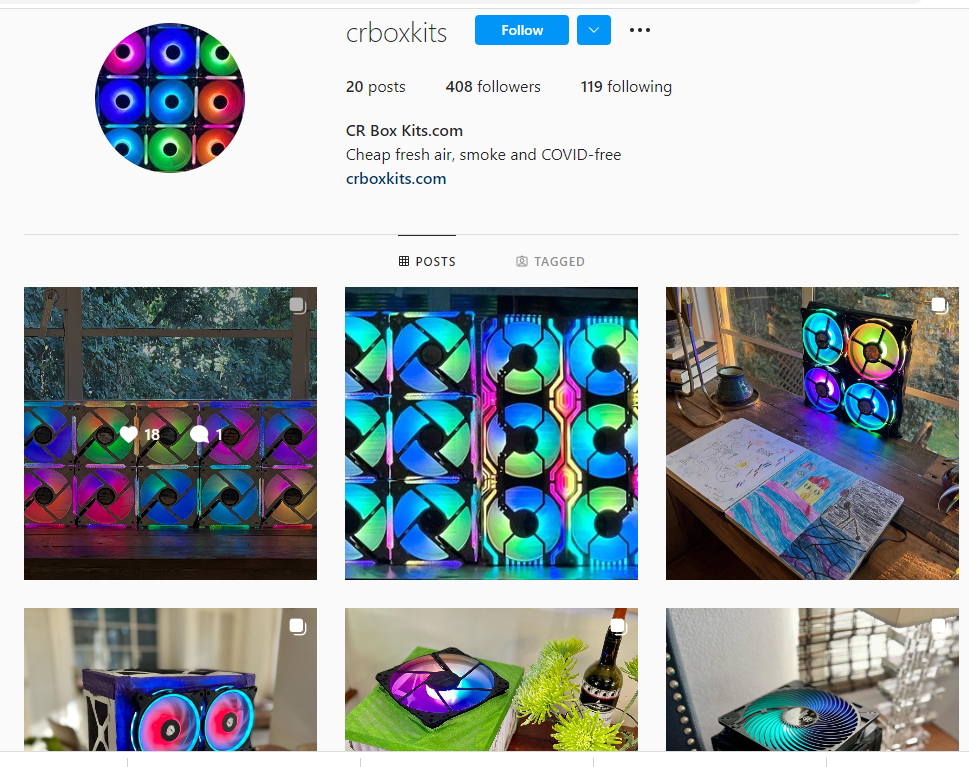Click the carousel icon on desk fan post
Viewport: 969px width, 767px height.
[x=939, y=305]
